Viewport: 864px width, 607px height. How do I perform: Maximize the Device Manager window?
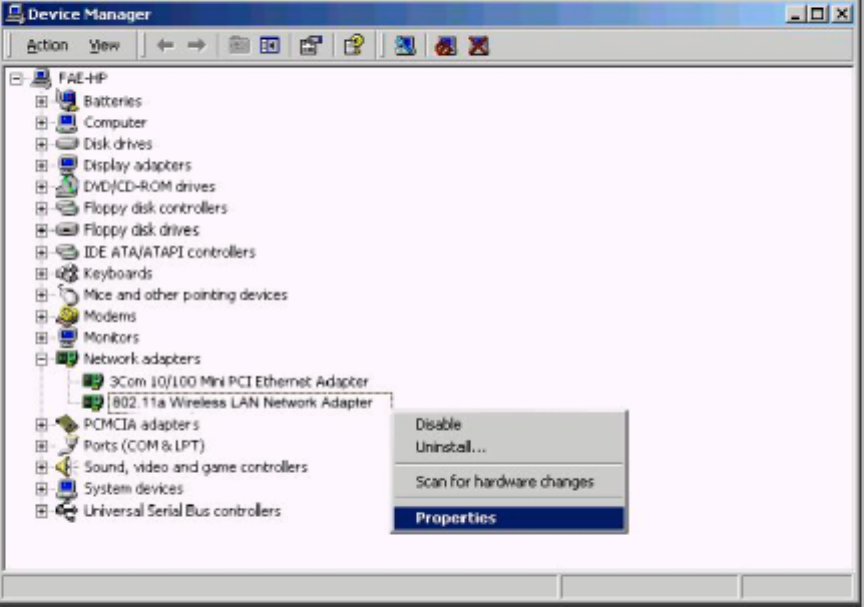(817, 14)
